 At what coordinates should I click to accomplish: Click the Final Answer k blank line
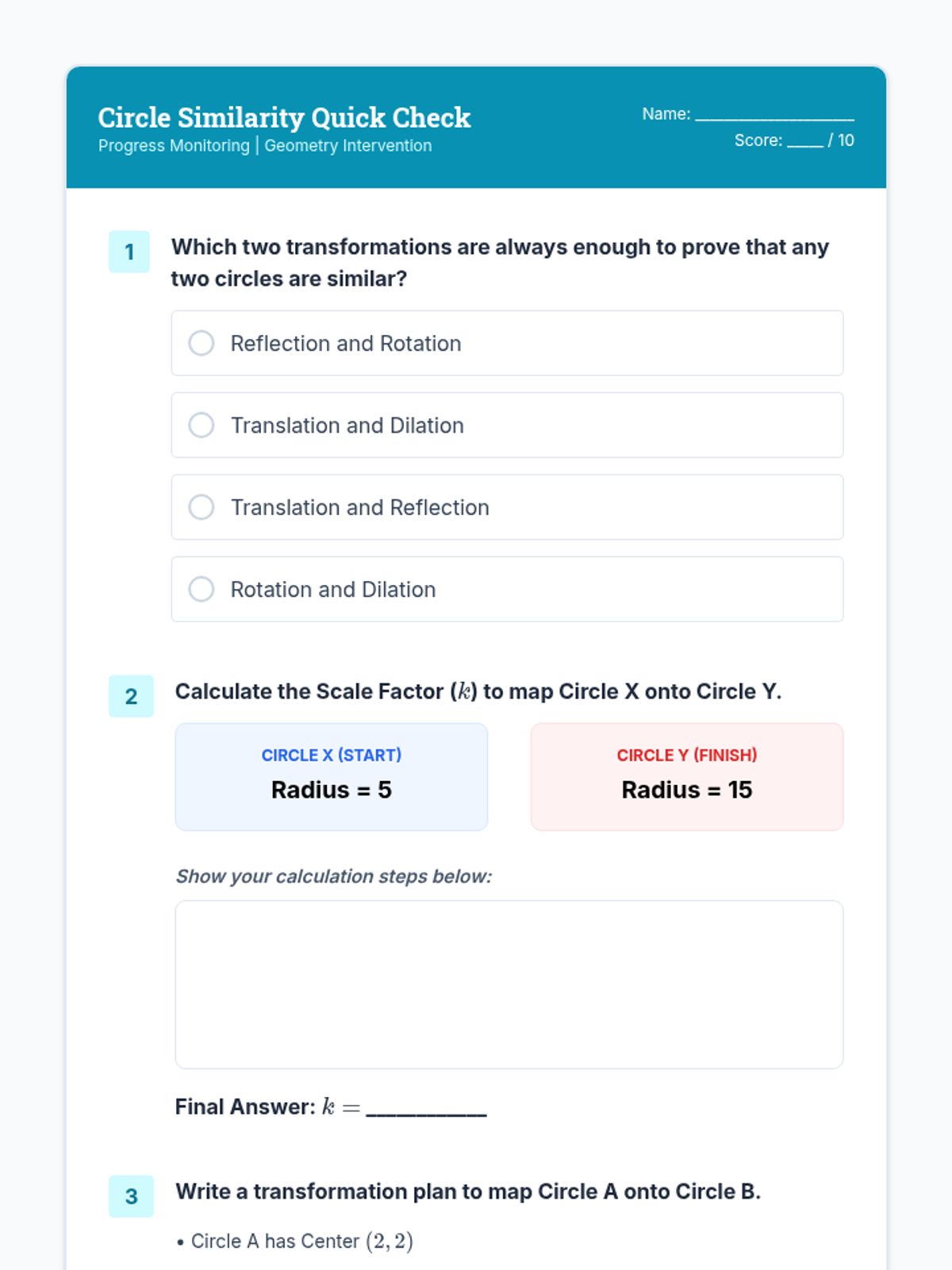tap(426, 1110)
